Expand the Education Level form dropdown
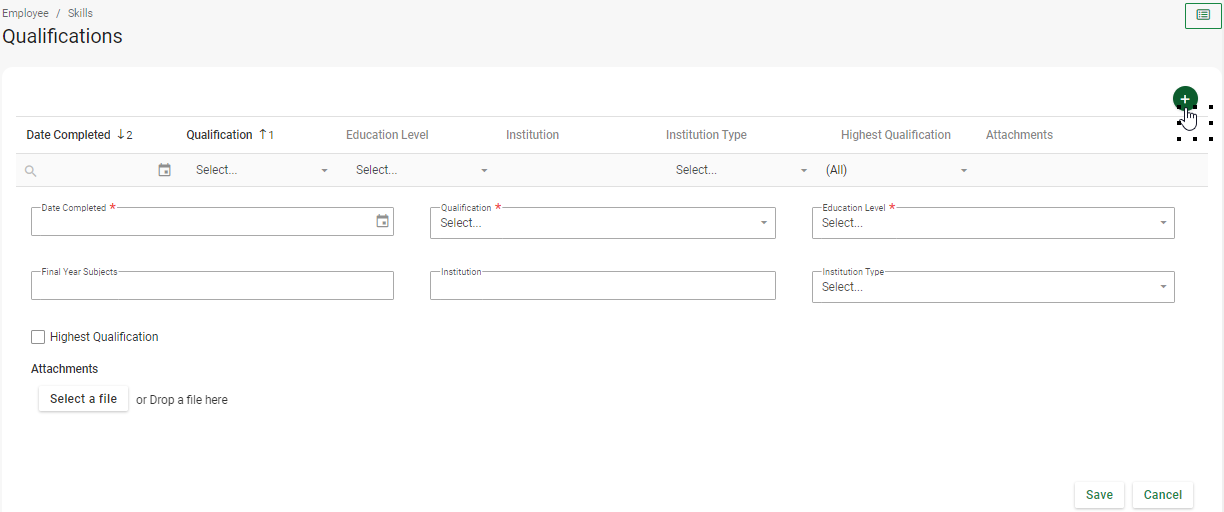 tap(1162, 223)
